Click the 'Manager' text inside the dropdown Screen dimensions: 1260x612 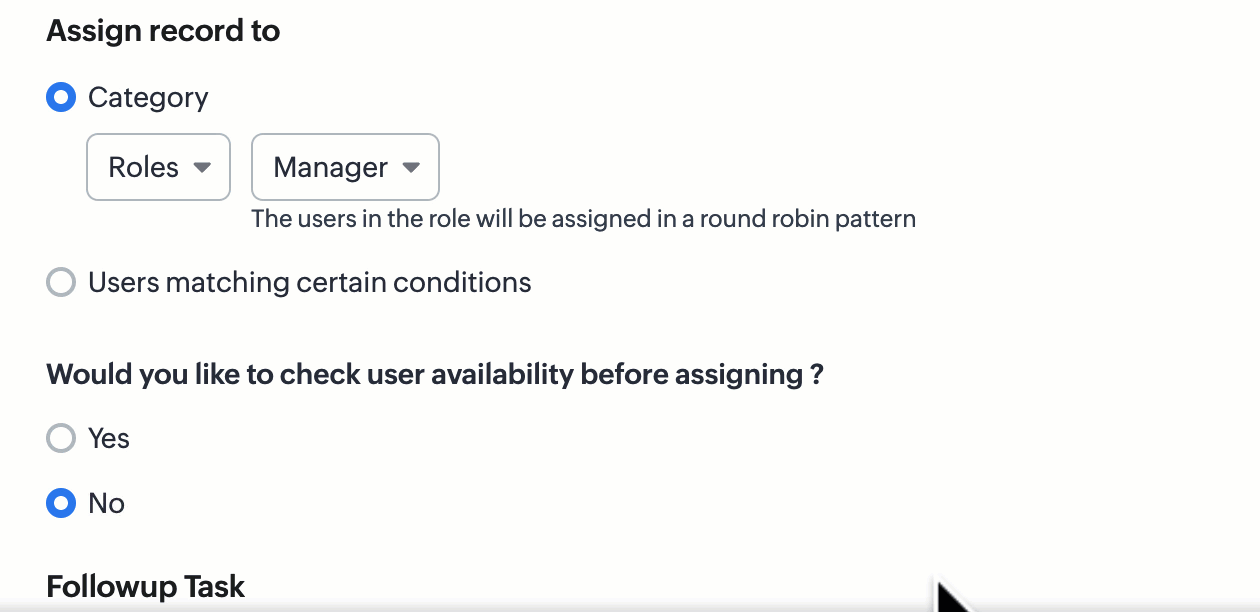click(x=330, y=168)
